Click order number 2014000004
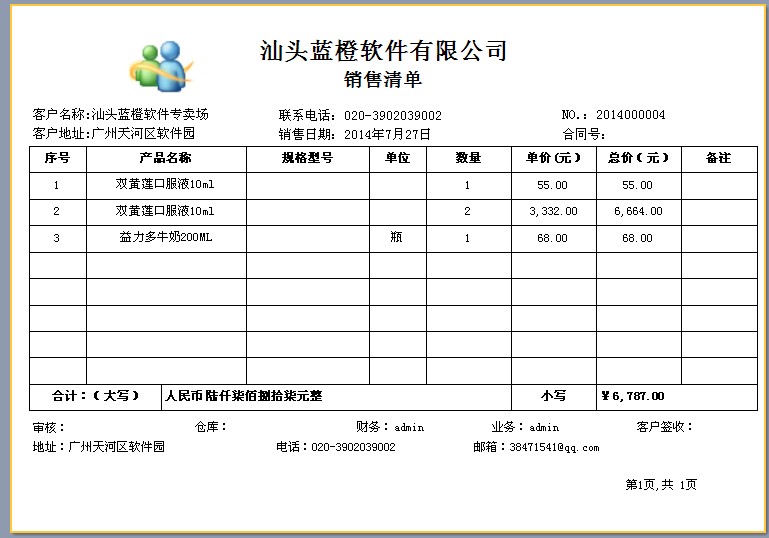Screen dimensions: 769x538 point(631,115)
